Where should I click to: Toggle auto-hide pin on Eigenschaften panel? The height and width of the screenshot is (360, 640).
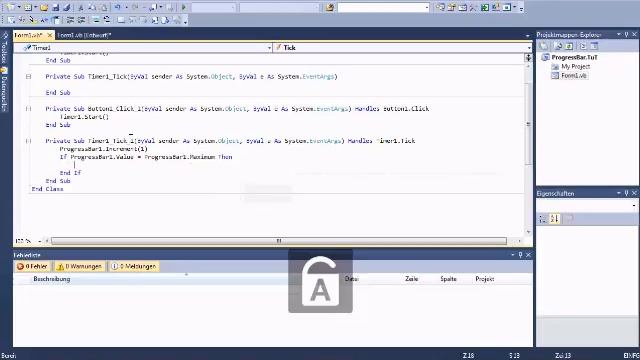coord(627,193)
